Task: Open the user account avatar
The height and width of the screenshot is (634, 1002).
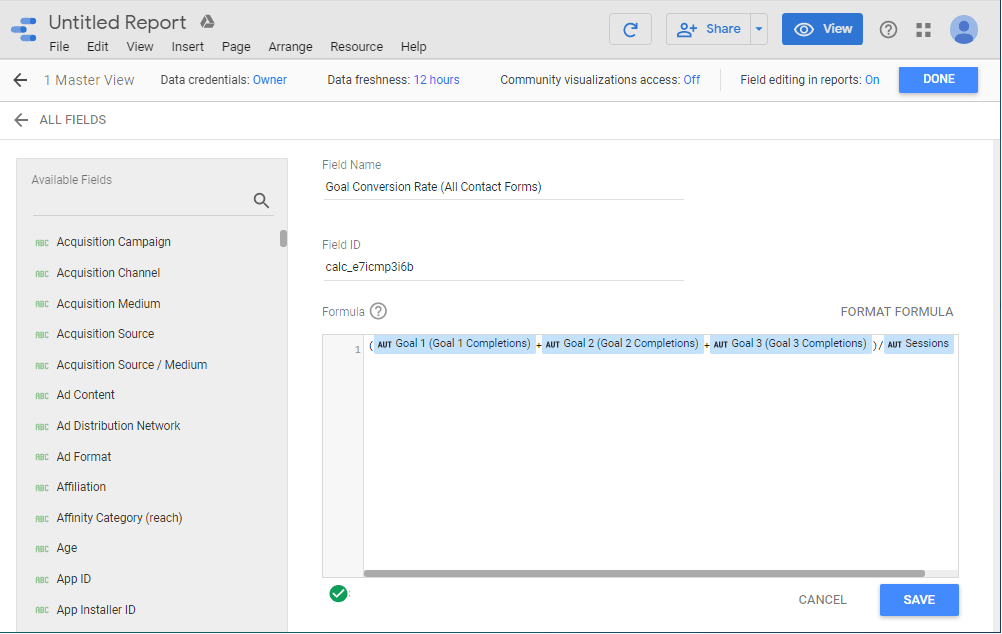Action: (x=964, y=30)
